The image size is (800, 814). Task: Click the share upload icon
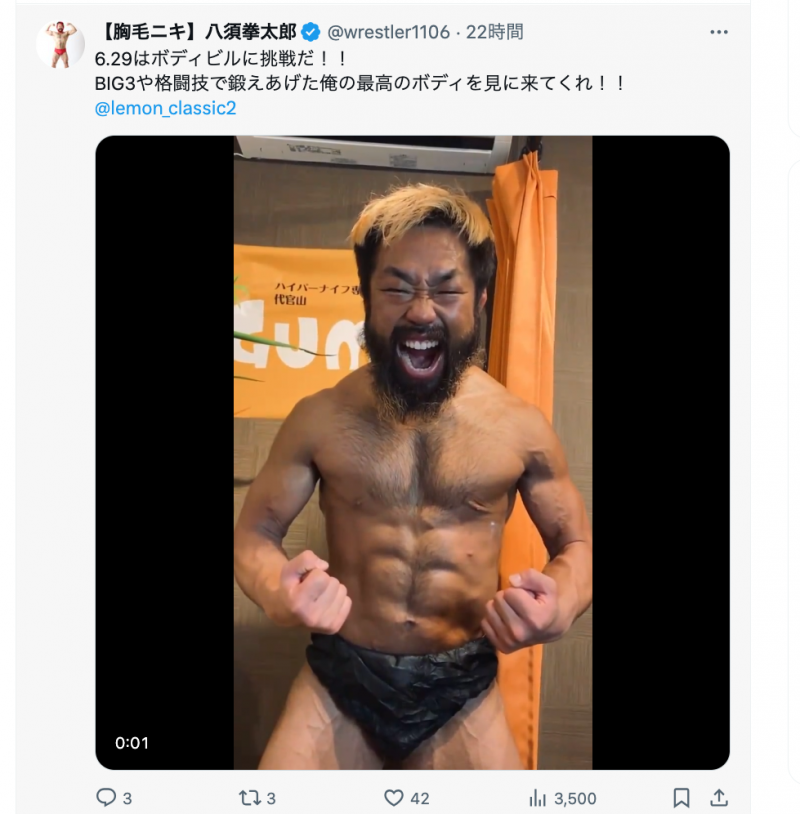(x=719, y=797)
